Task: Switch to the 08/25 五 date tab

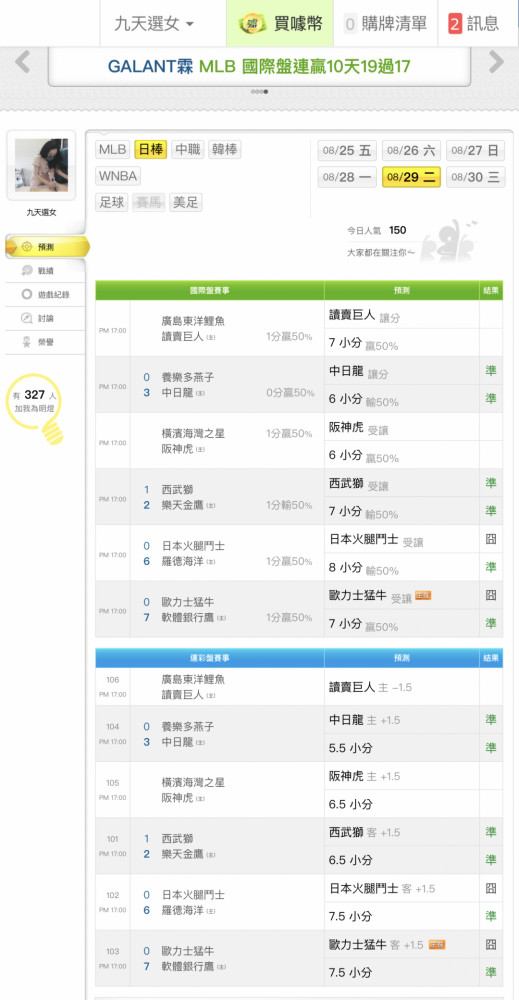Action: point(347,151)
